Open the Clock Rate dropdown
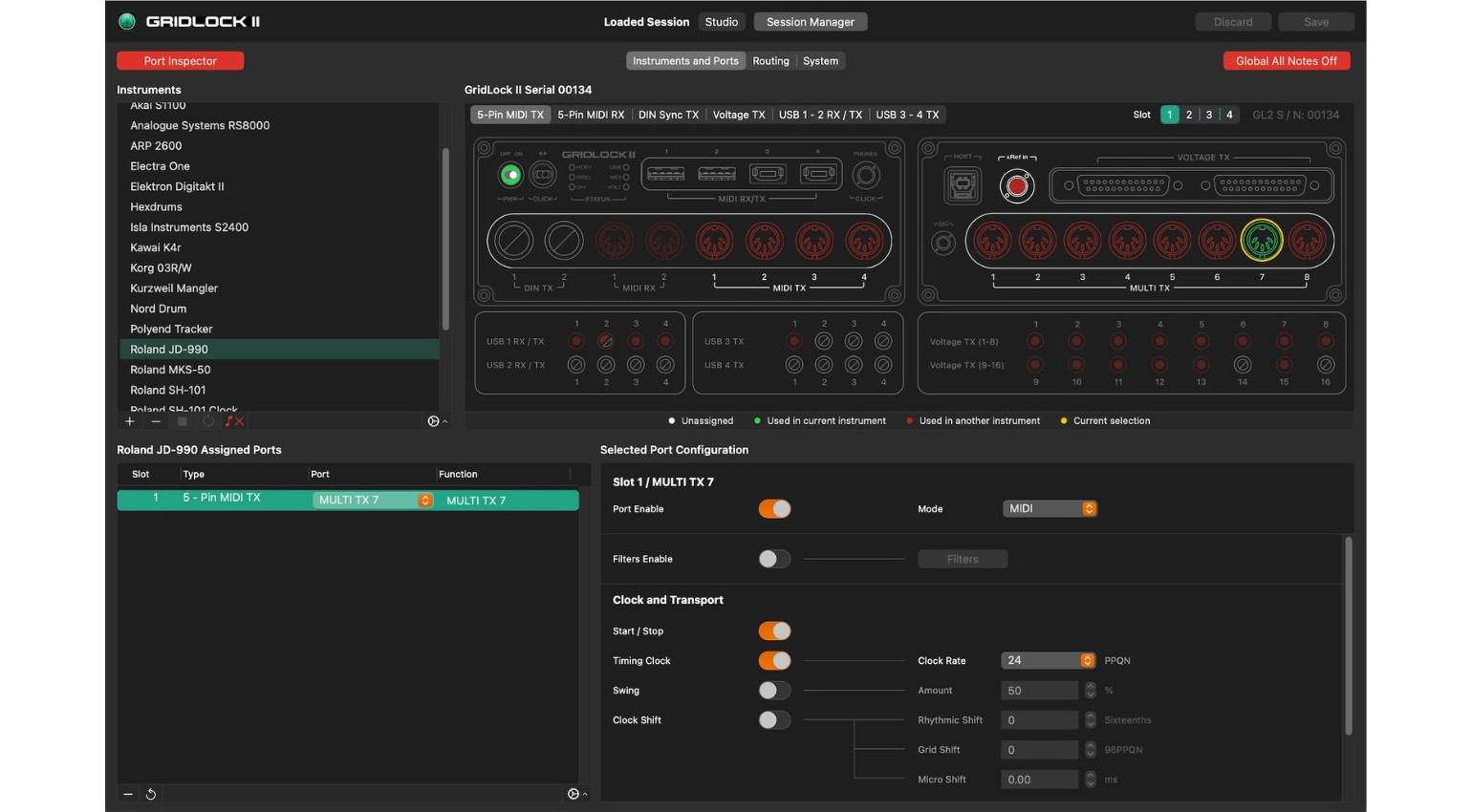The image size is (1472, 812). coord(1048,661)
